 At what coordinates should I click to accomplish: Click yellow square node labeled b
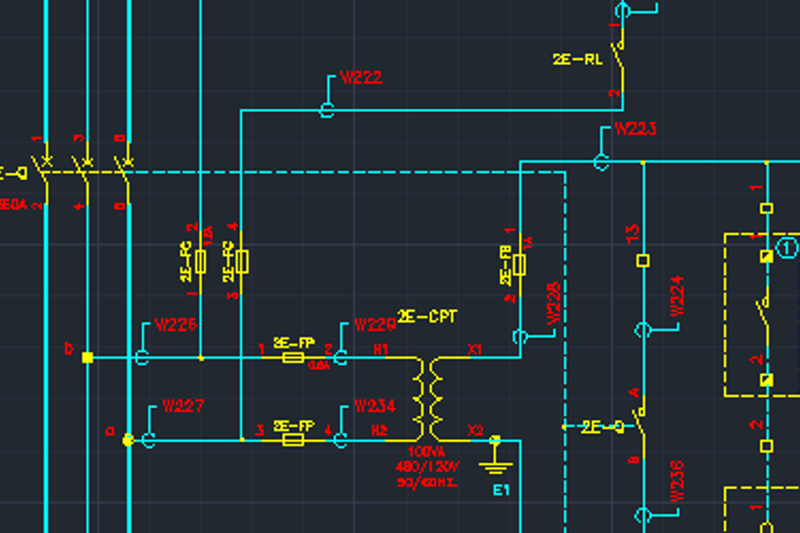[87, 358]
